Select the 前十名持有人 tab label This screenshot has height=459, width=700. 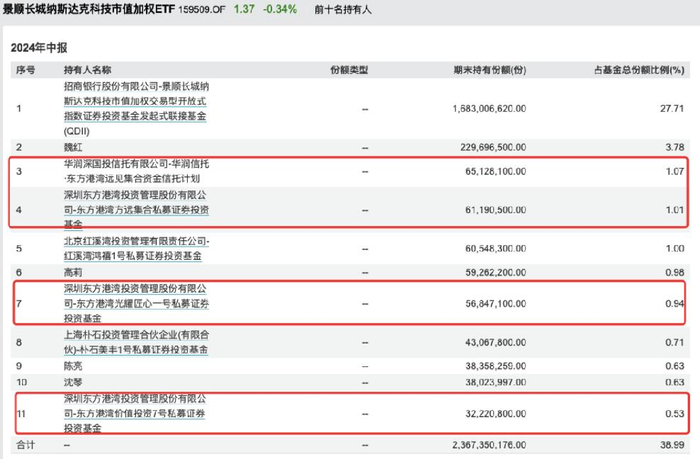[342, 9]
